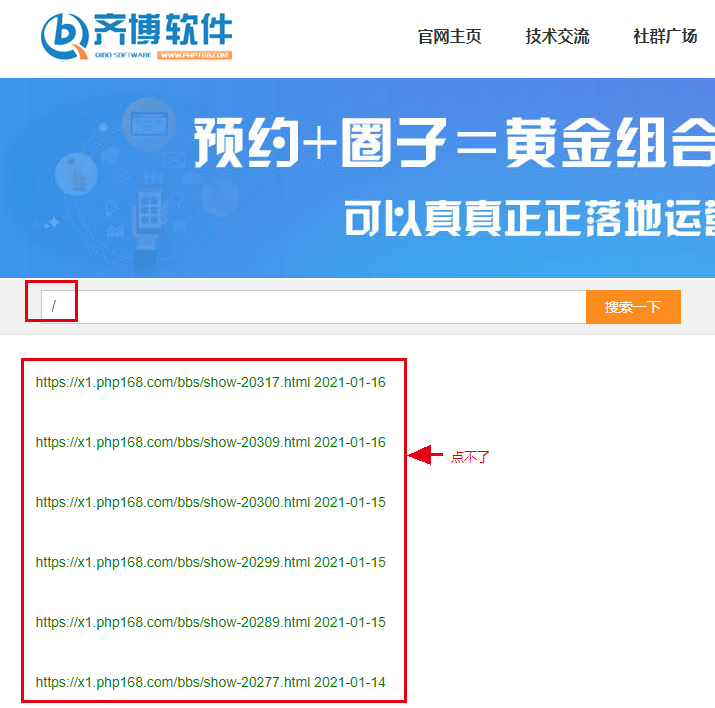Go to the 技术交流 navigation item
This screenshot has height=708, width=715.
pos(557,37)
